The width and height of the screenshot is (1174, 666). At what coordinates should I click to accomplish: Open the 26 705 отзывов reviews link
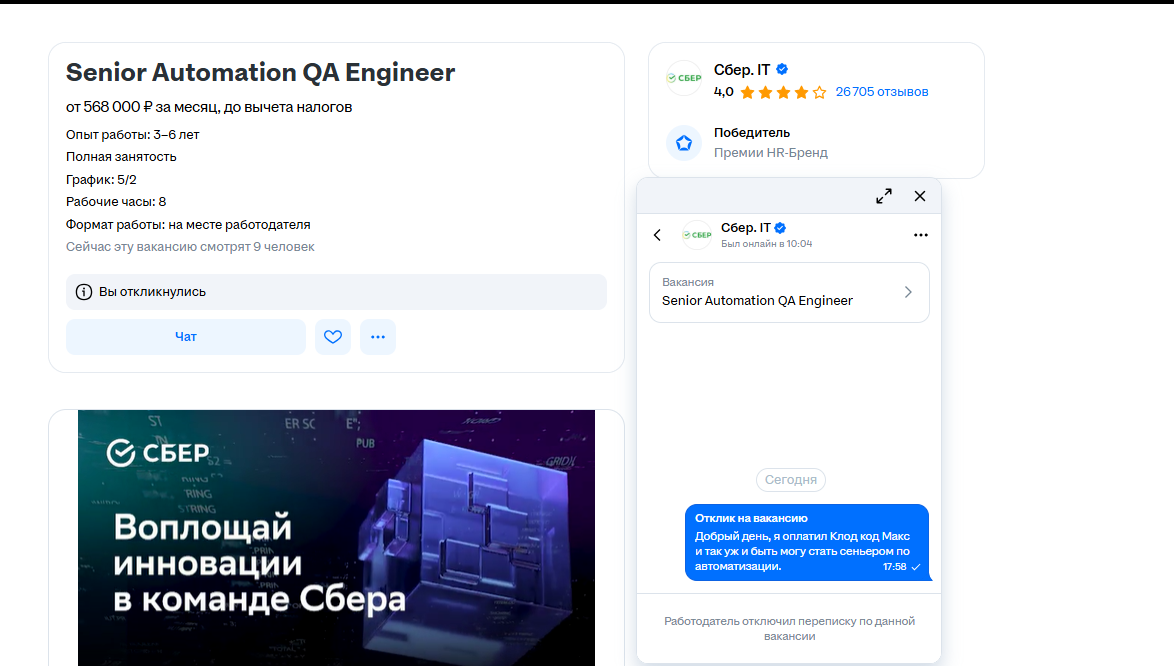pyautogui.click(x=881, y=91)
